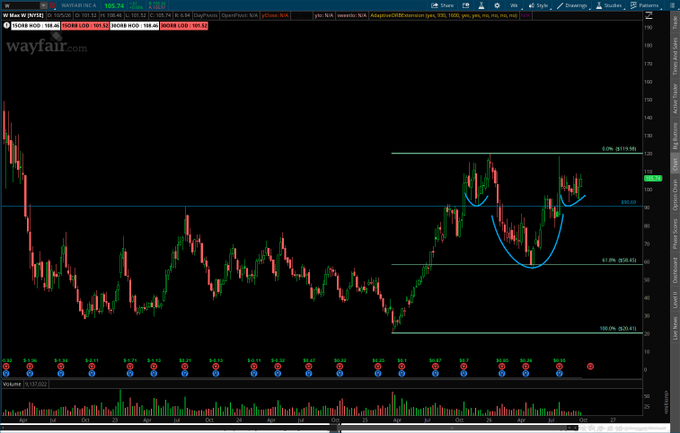Viewport: 680px width, 433px height.
Task: Click blue lightbulb icon under $0.21
Action: pyautogui.click(x=185, y=374)
